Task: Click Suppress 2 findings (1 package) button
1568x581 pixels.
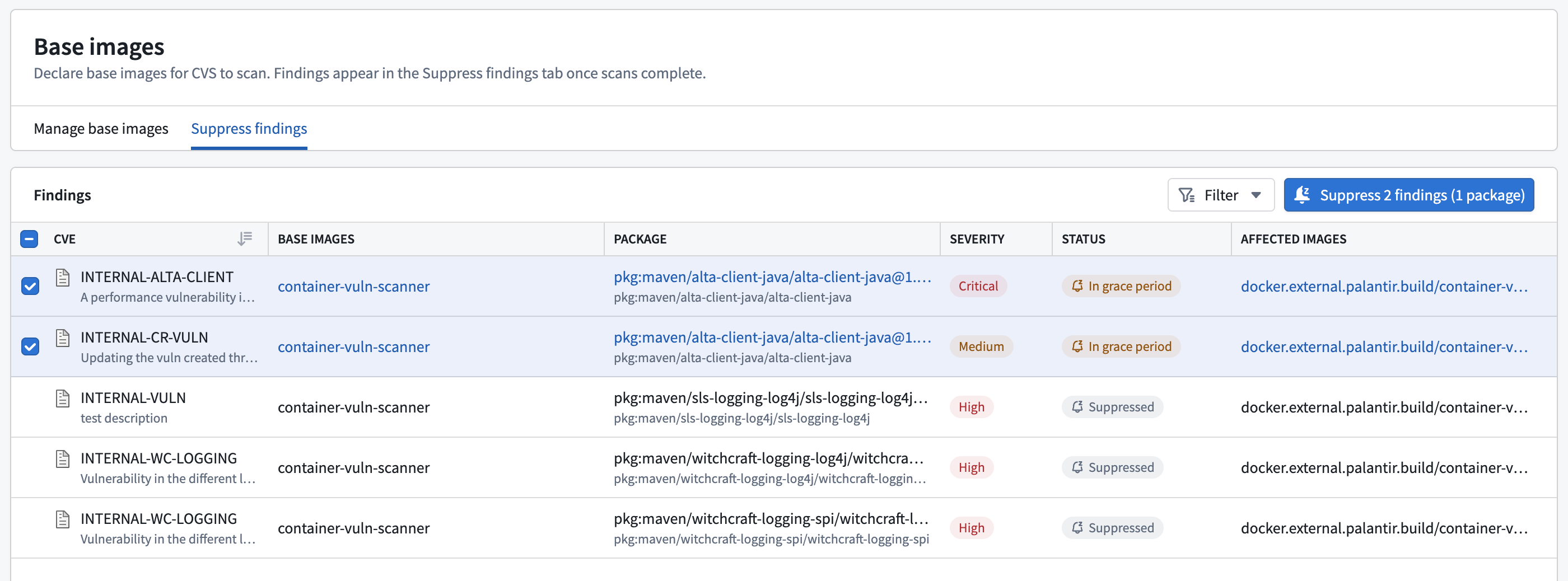Action: click(x=1408, y=195)
